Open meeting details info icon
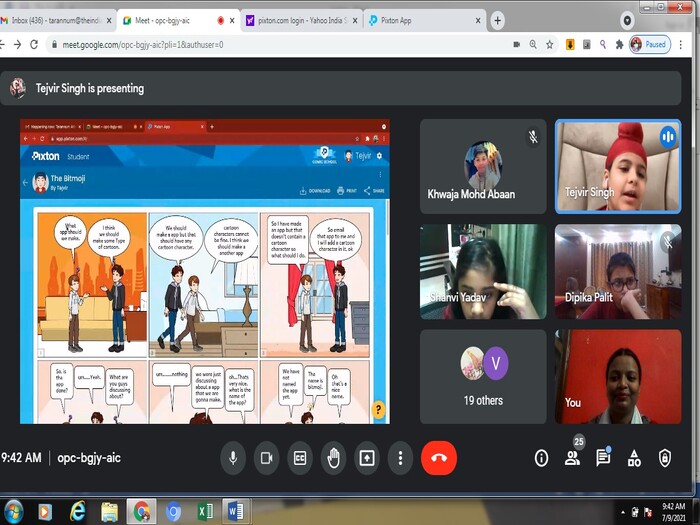Screen dimensions: 700x525 [542, 458]
